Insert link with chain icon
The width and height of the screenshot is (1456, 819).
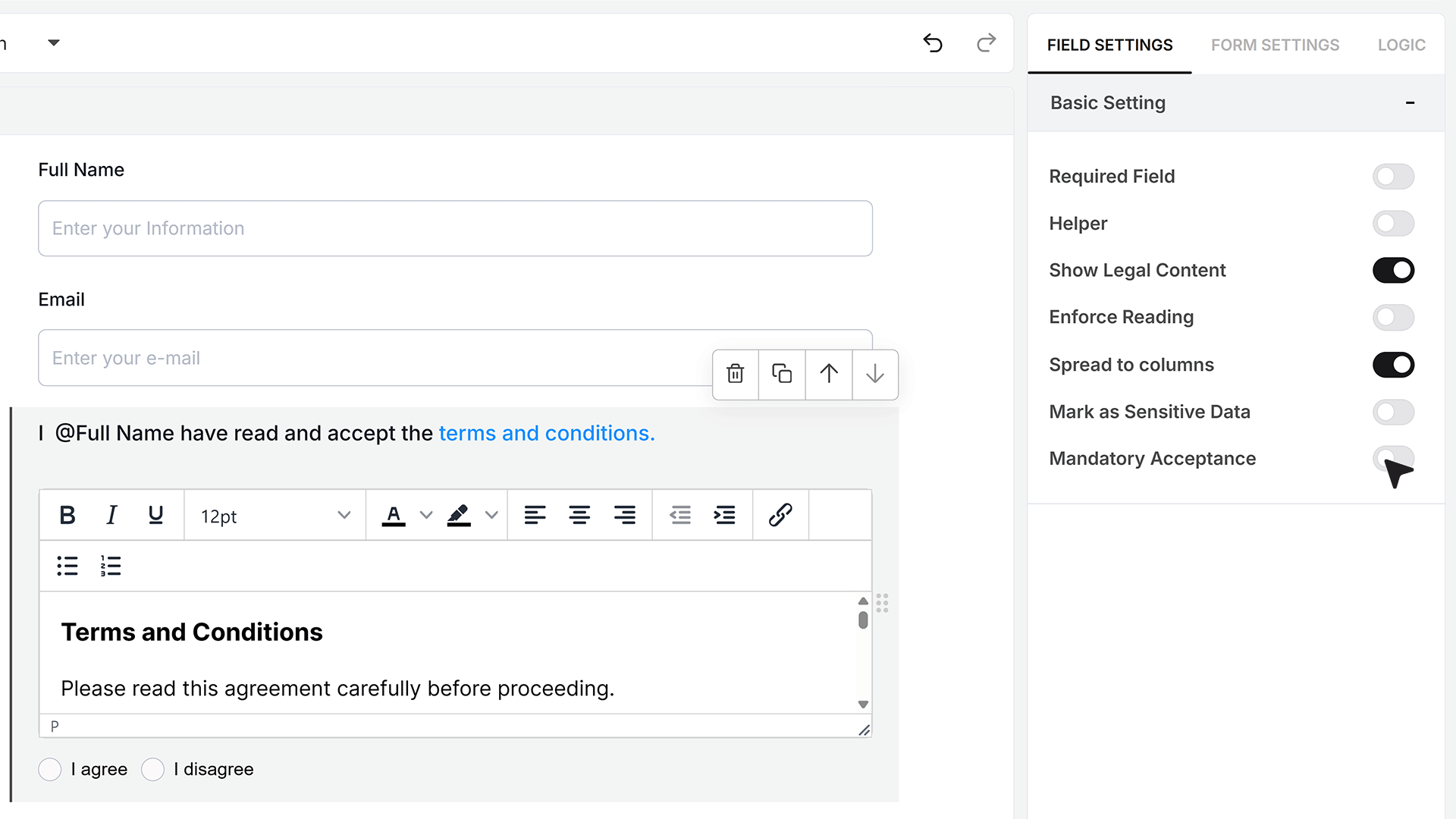(x=780, y=516)
